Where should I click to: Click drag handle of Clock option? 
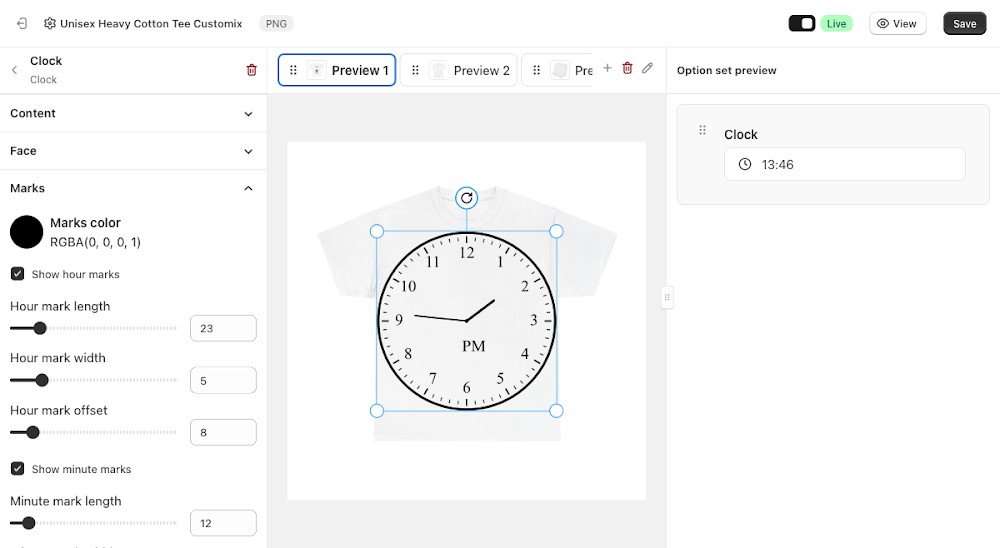coord(702,130)
